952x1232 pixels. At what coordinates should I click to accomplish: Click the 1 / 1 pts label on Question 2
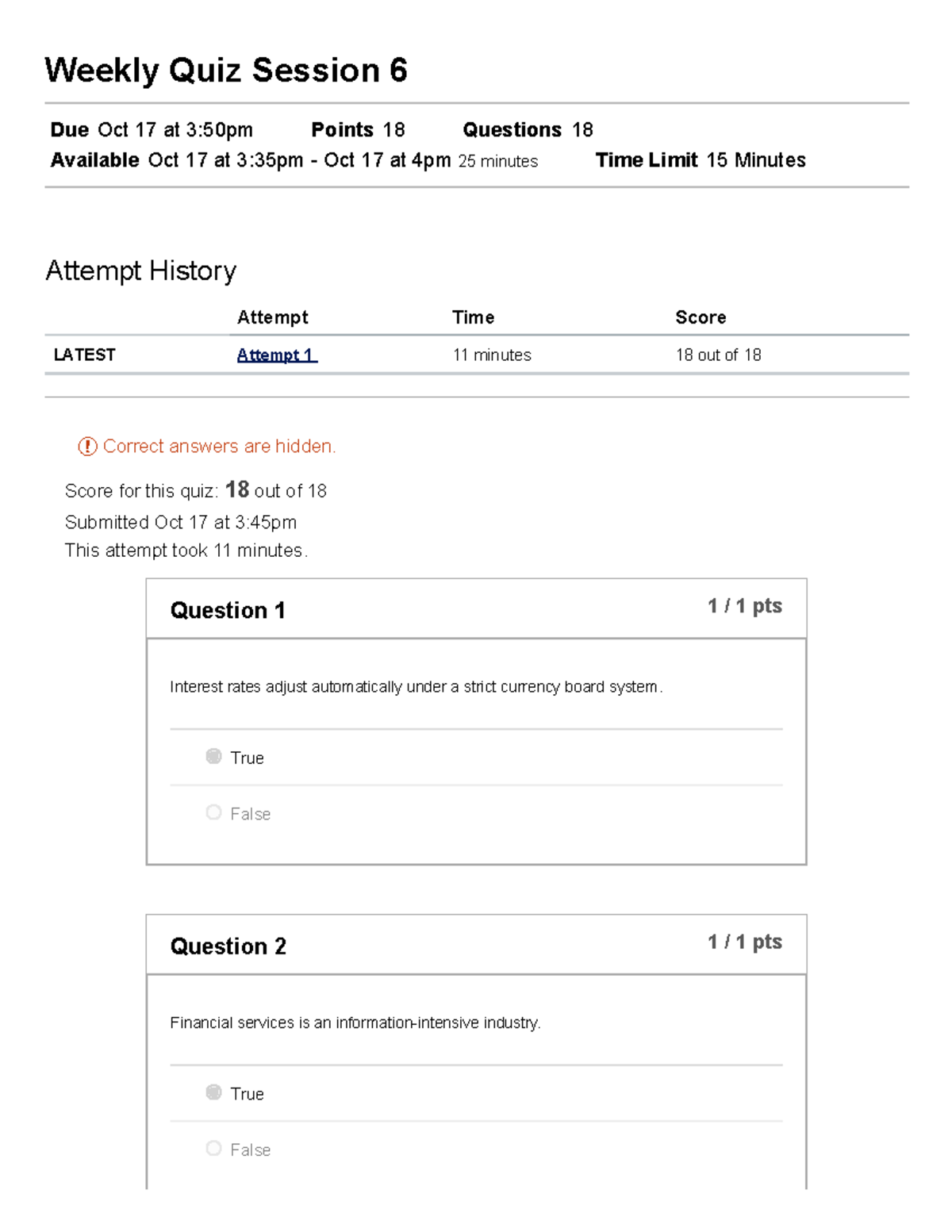click(x=743, y=942)
